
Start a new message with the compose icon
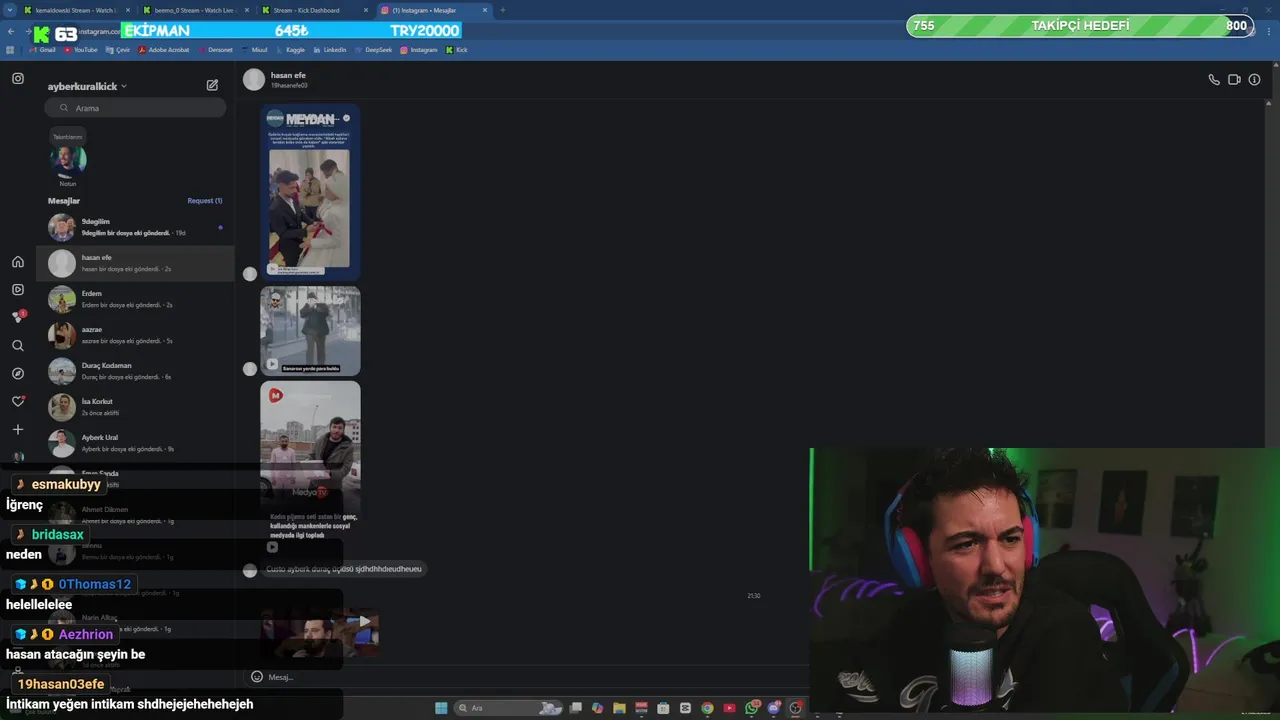(x=212, y=85)
